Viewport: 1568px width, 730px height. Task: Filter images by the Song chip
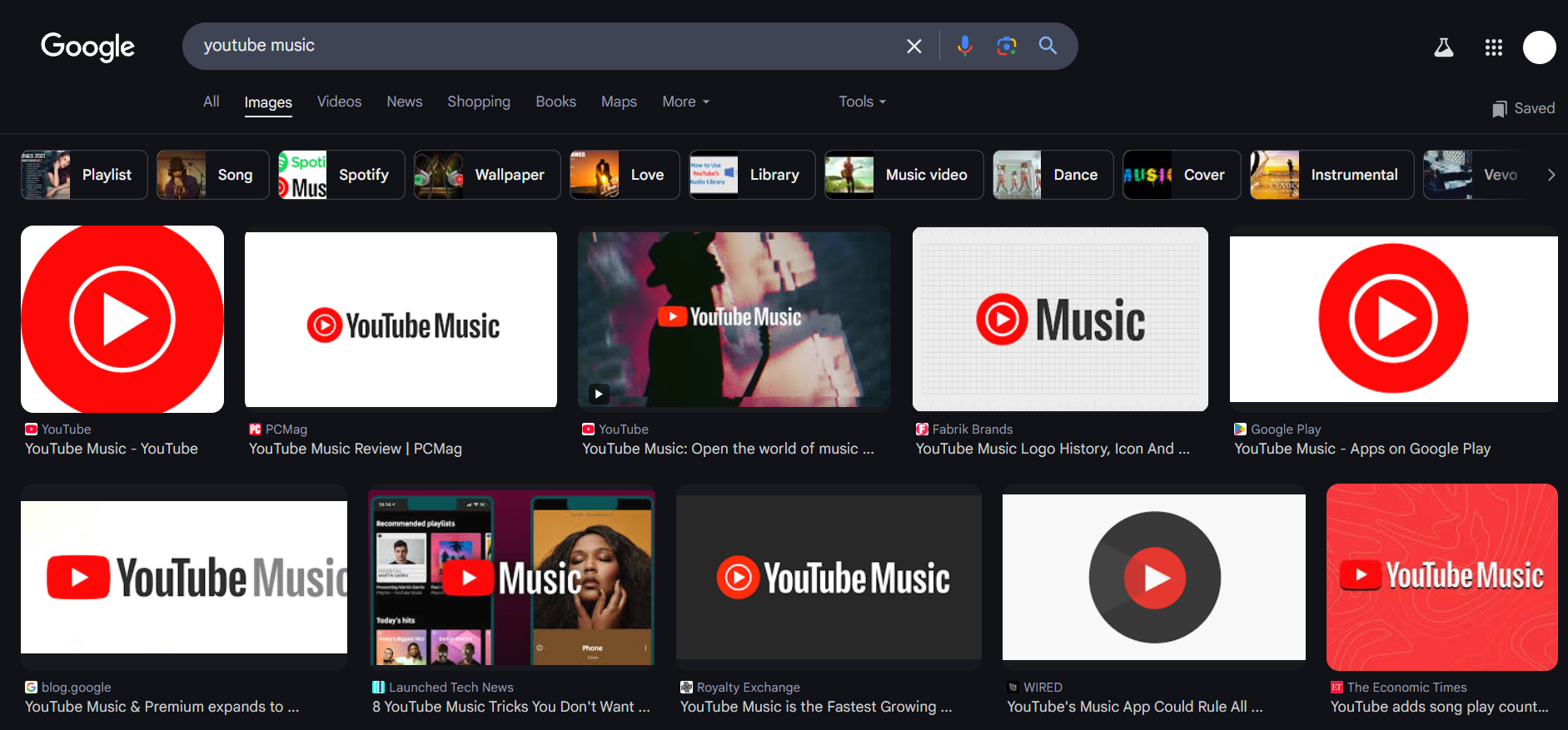click(213, 175)
